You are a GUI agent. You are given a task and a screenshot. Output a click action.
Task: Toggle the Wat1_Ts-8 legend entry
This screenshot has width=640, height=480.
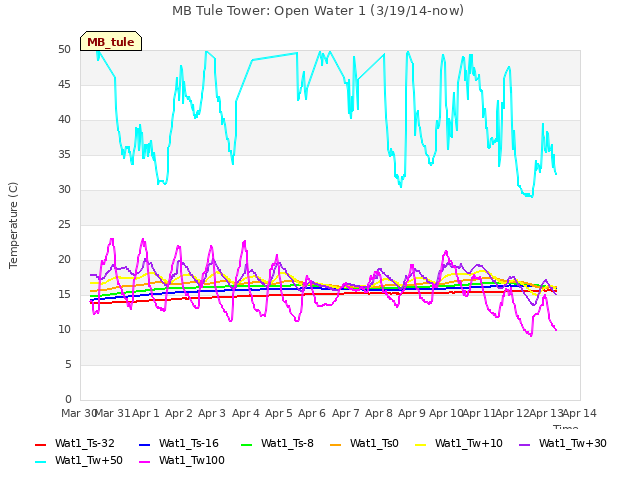pyautogui.click(x=277, y=443)
